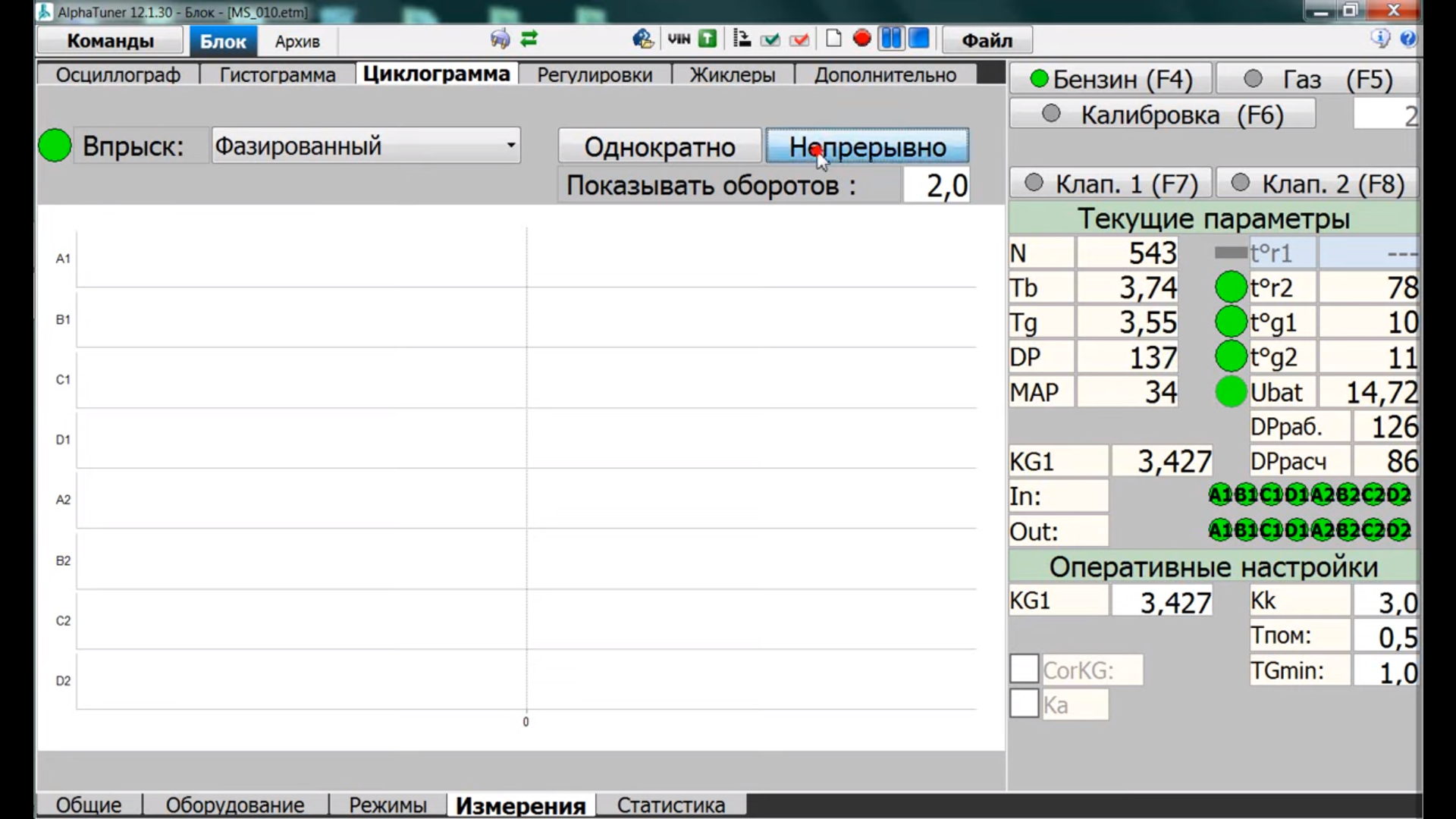Open the Файл menu button
Viewport: 1456px width, 819px height.
point(987,41)
